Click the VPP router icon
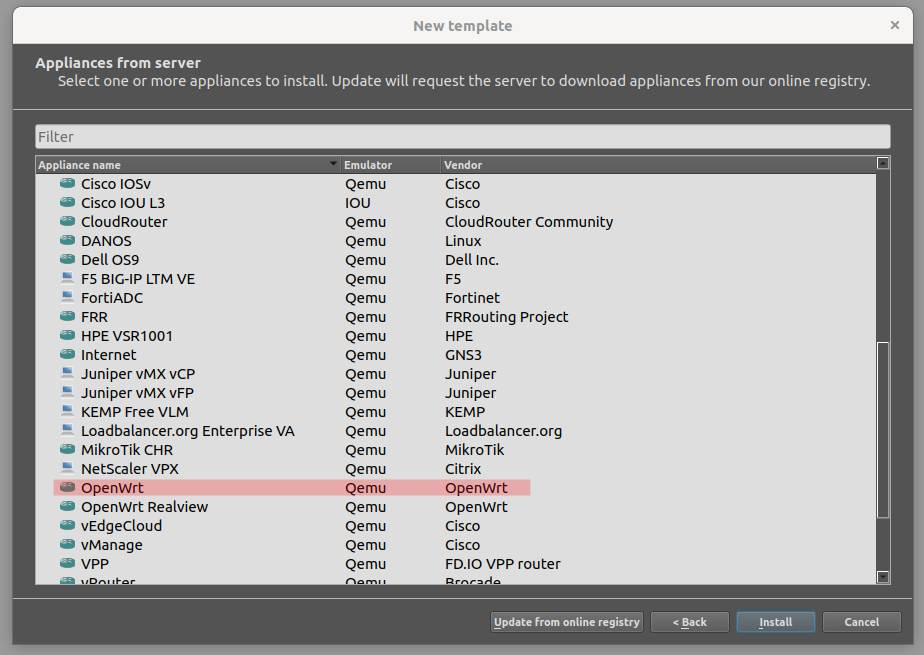 point(67,564)
